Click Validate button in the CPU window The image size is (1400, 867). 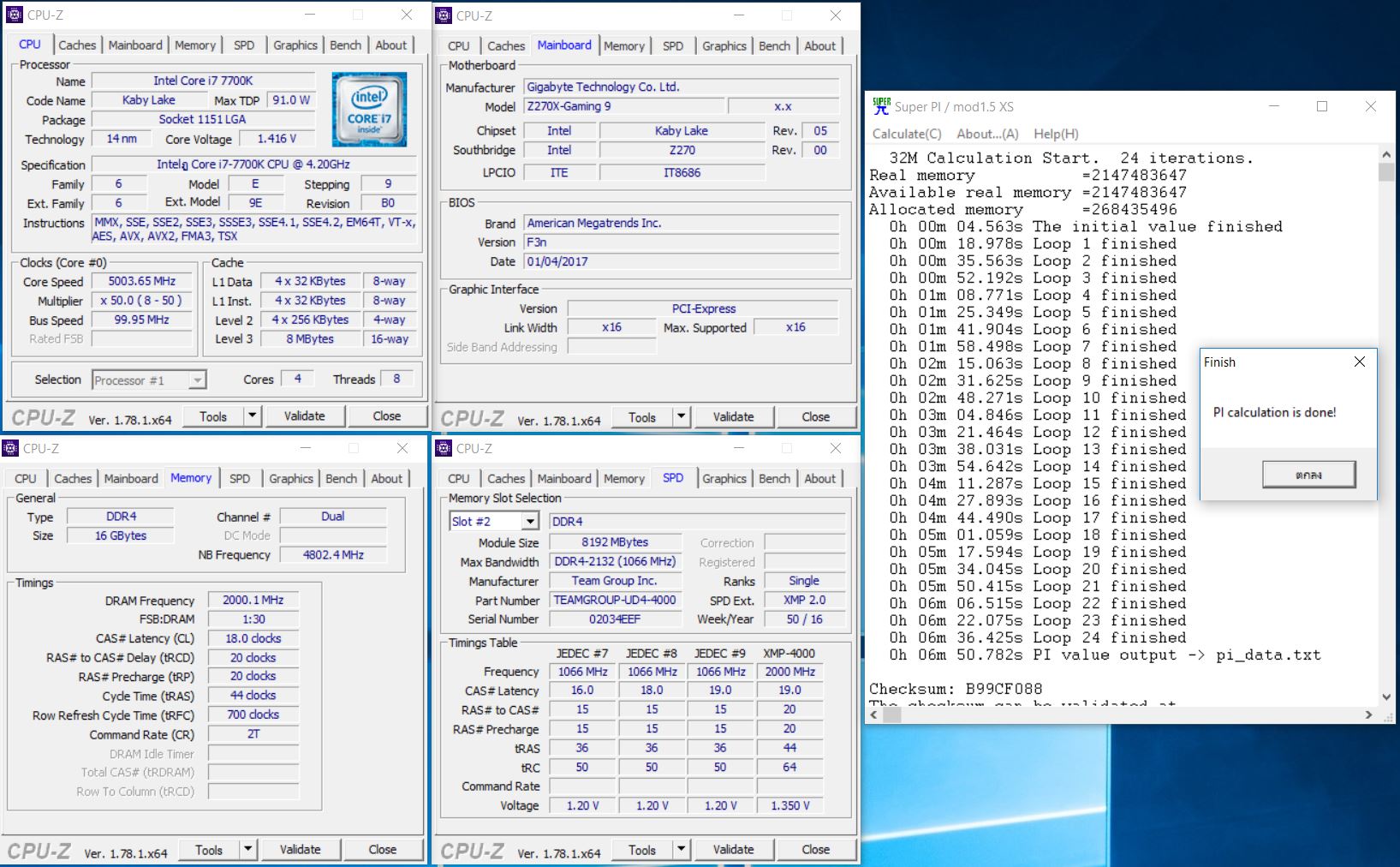(304, 416)
